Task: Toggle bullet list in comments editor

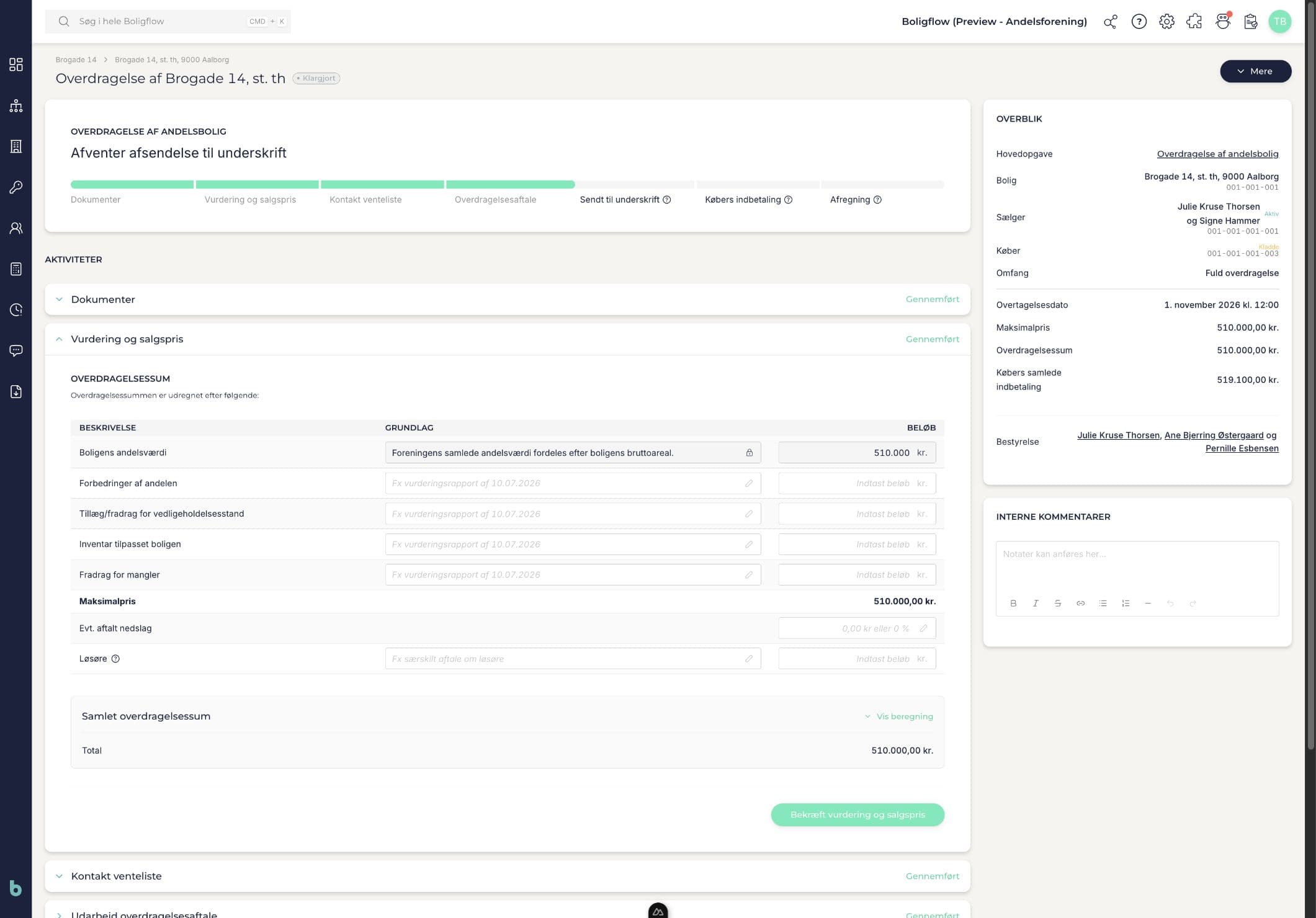Action: (x=1103, y=603)
